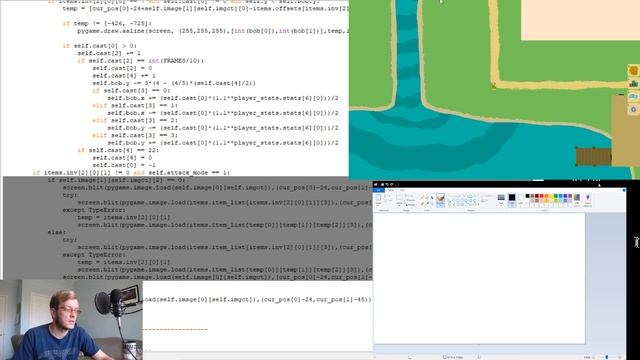The image size is (640, 360).
Task: Click the line 'if temp != [-426, -725]:'
Action: pos(107,23)
